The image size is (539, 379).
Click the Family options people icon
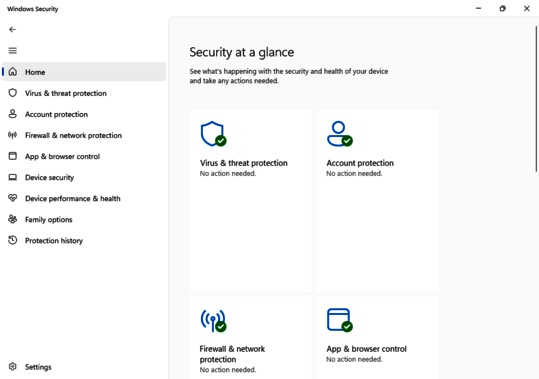[x=13, y=219]
